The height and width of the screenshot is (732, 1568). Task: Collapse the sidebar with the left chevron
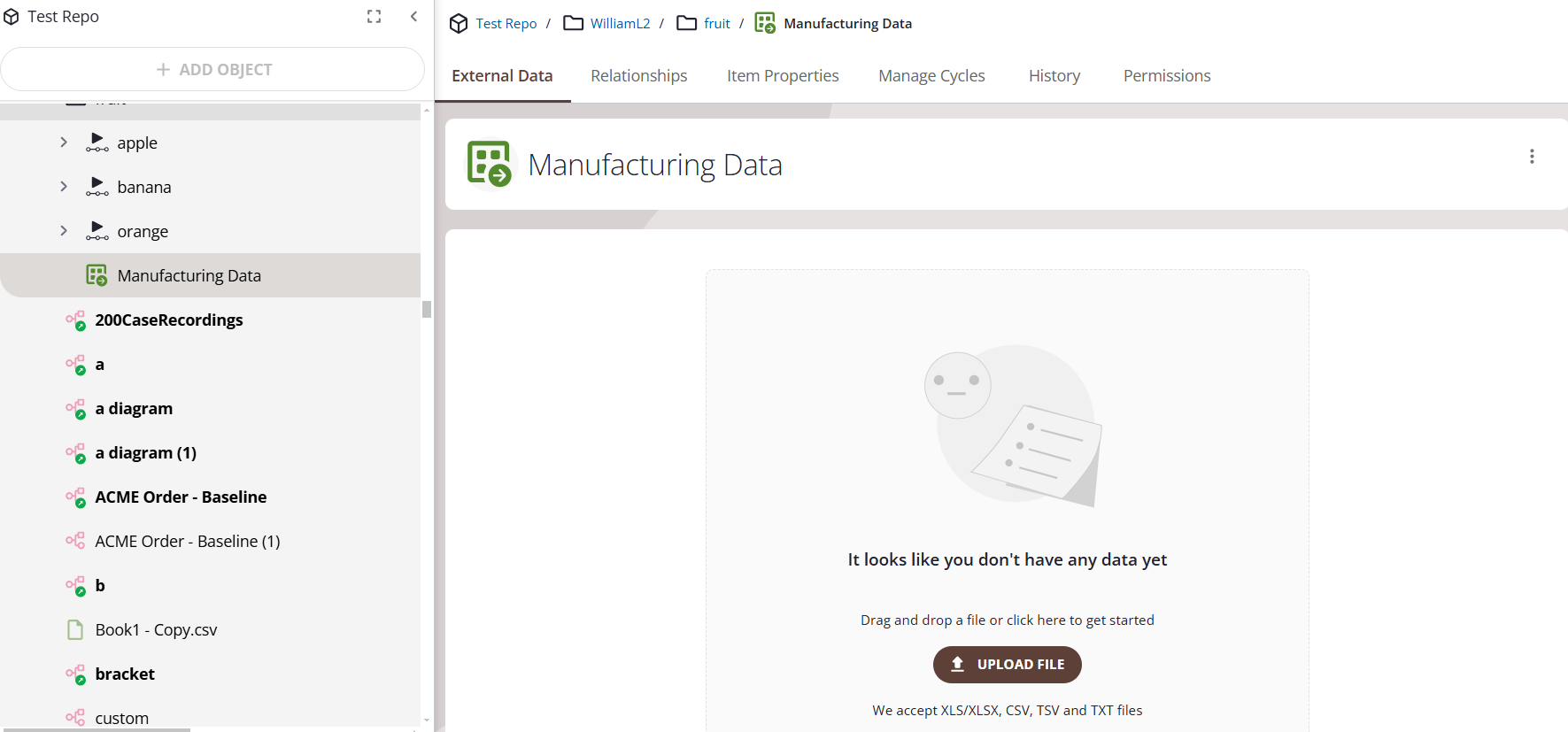(x=413, y=17)
